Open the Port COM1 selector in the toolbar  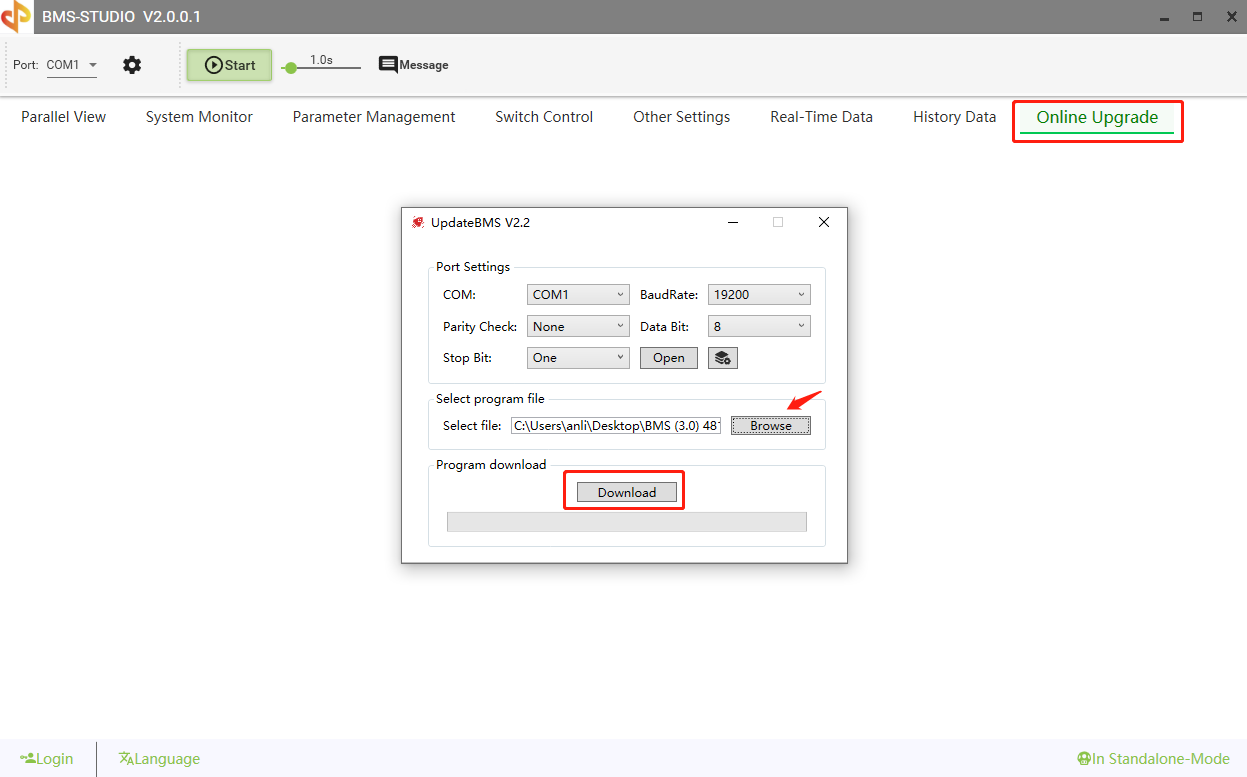(71, 64)
